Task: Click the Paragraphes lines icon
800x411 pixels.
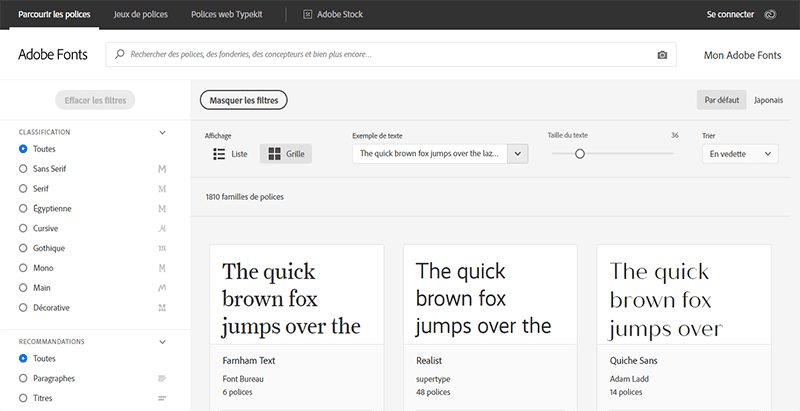Action: tap(162, 378)
